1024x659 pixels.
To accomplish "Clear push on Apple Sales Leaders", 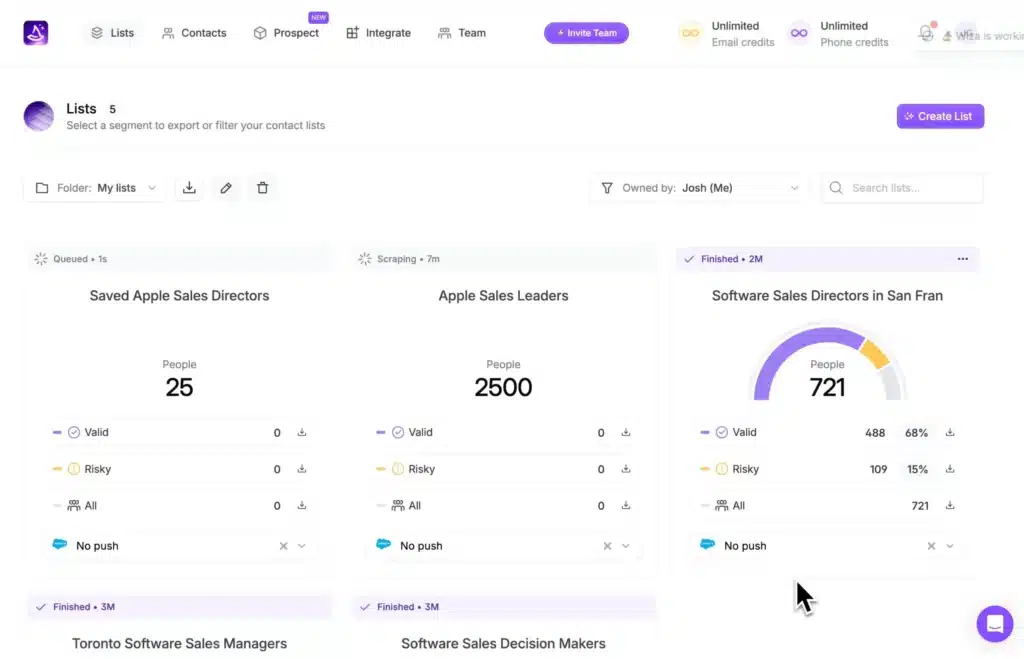I will [607, 546].
